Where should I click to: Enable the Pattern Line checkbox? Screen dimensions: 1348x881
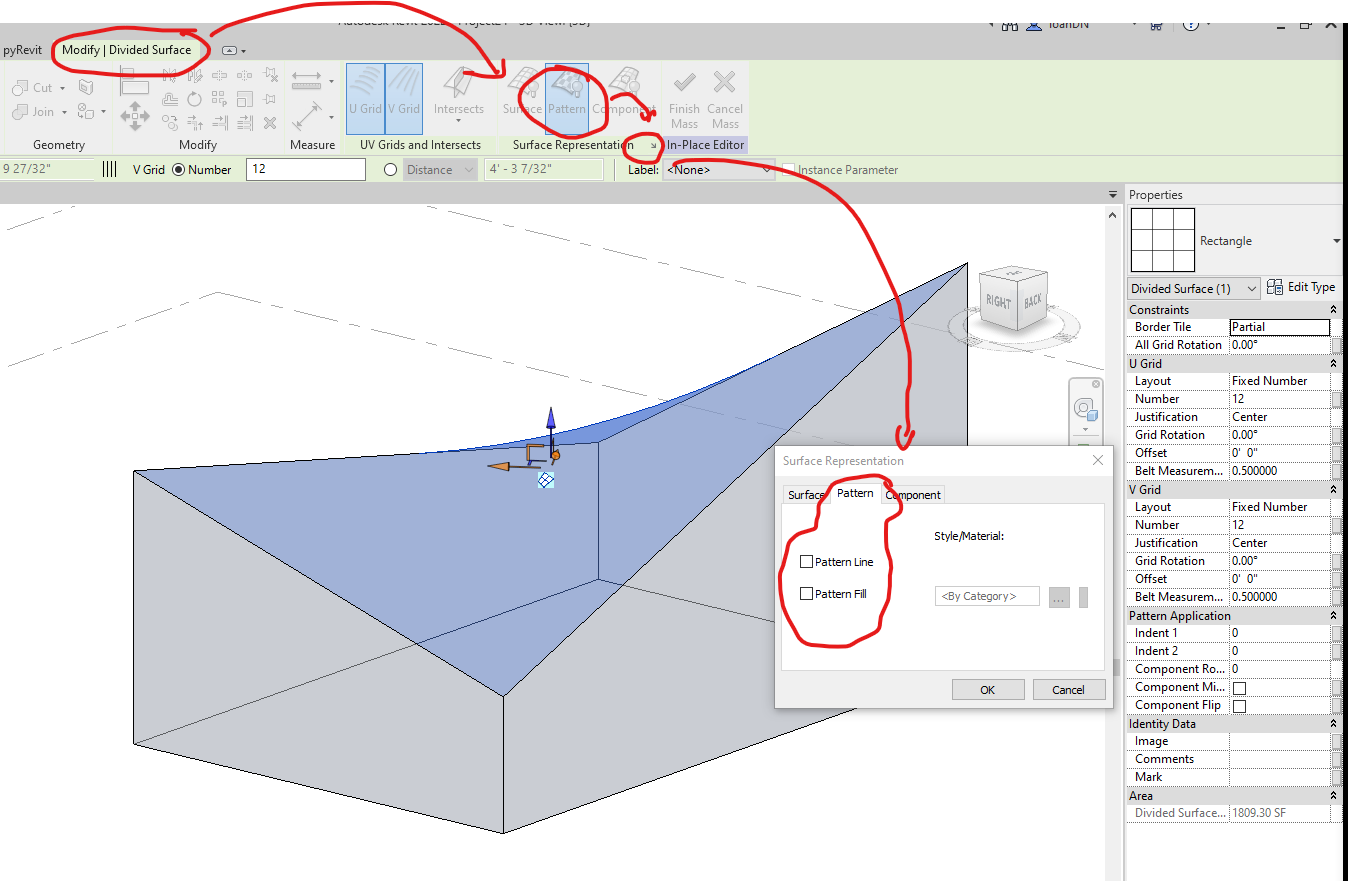click(806, 562)
